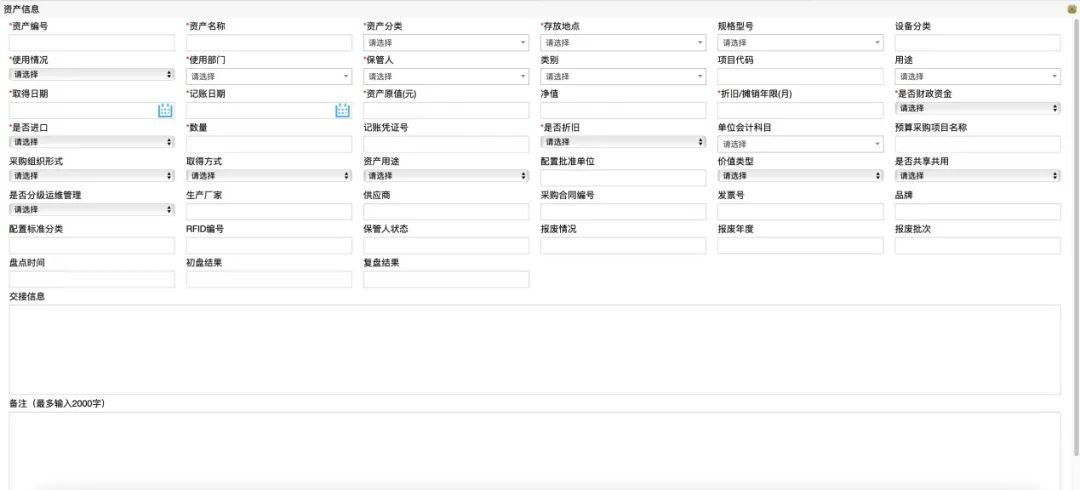Open the 单位会计科目 dropdown

tap(800, 144)
